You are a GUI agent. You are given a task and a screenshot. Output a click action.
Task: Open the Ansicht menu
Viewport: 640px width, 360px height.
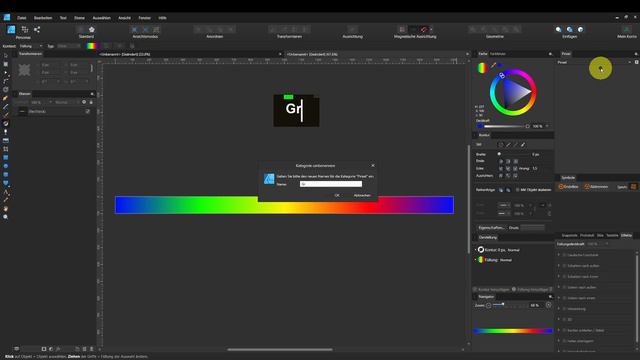click(124, 18)
